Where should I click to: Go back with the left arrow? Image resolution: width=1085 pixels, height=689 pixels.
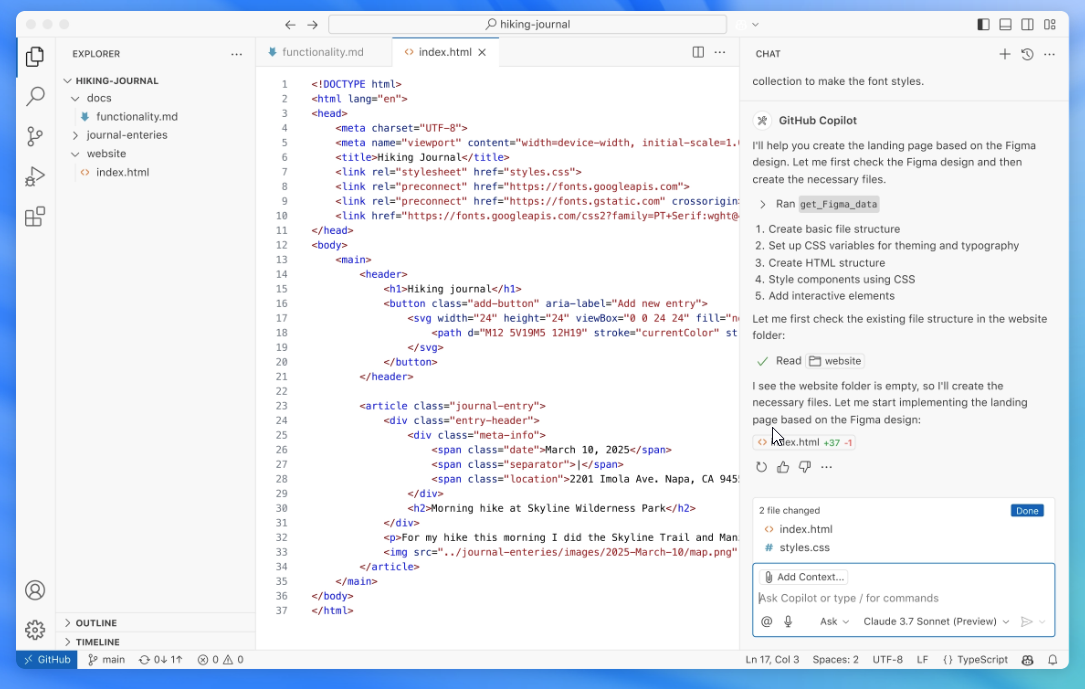[x=290, y=24]
